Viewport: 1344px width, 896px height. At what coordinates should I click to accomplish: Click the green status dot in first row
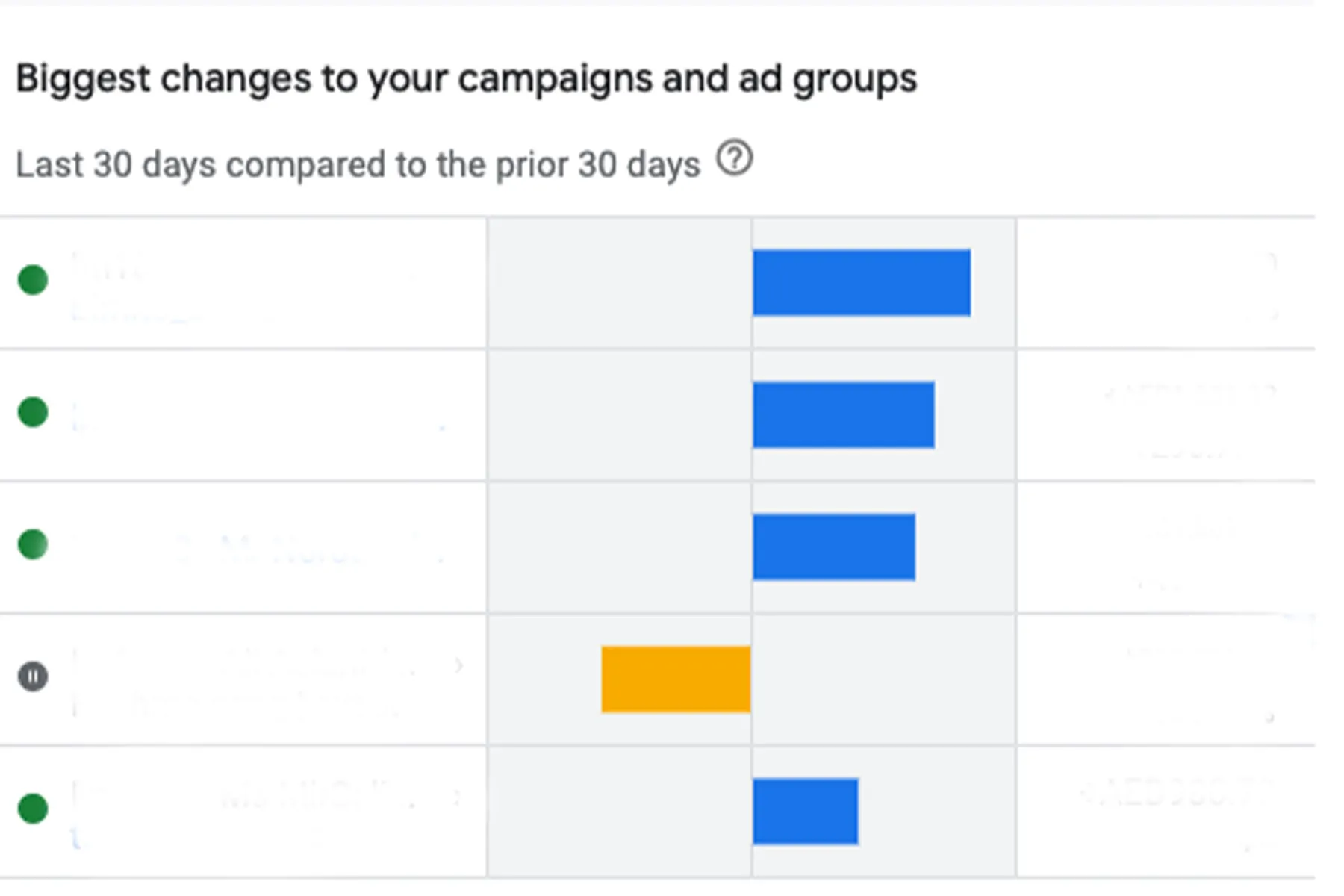tap(33, 280)
